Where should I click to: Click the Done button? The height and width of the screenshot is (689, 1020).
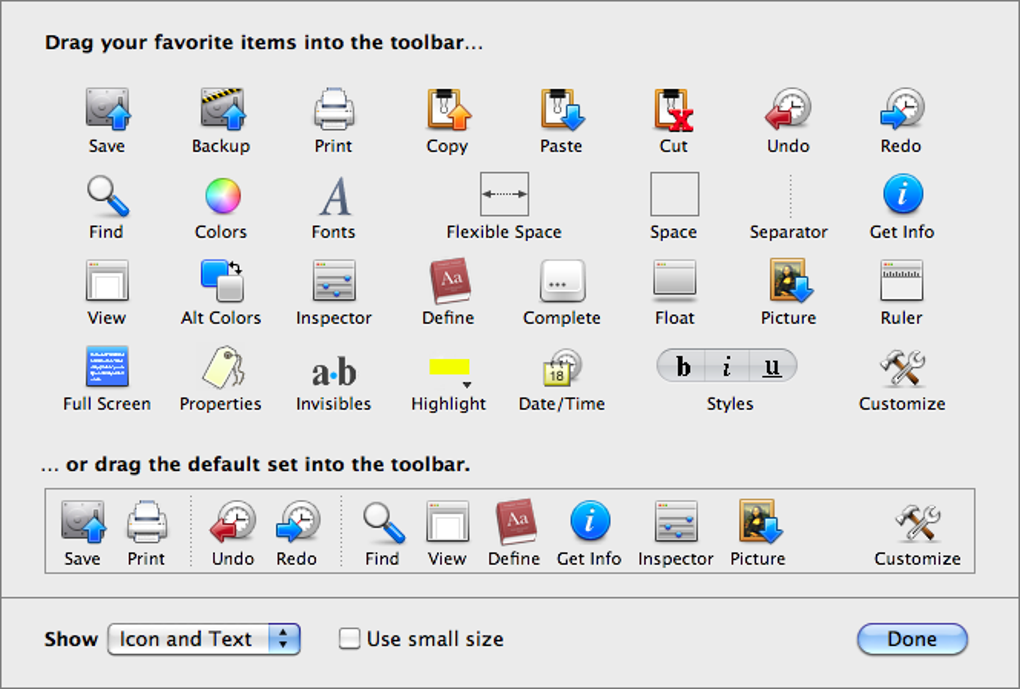(912, 639)
